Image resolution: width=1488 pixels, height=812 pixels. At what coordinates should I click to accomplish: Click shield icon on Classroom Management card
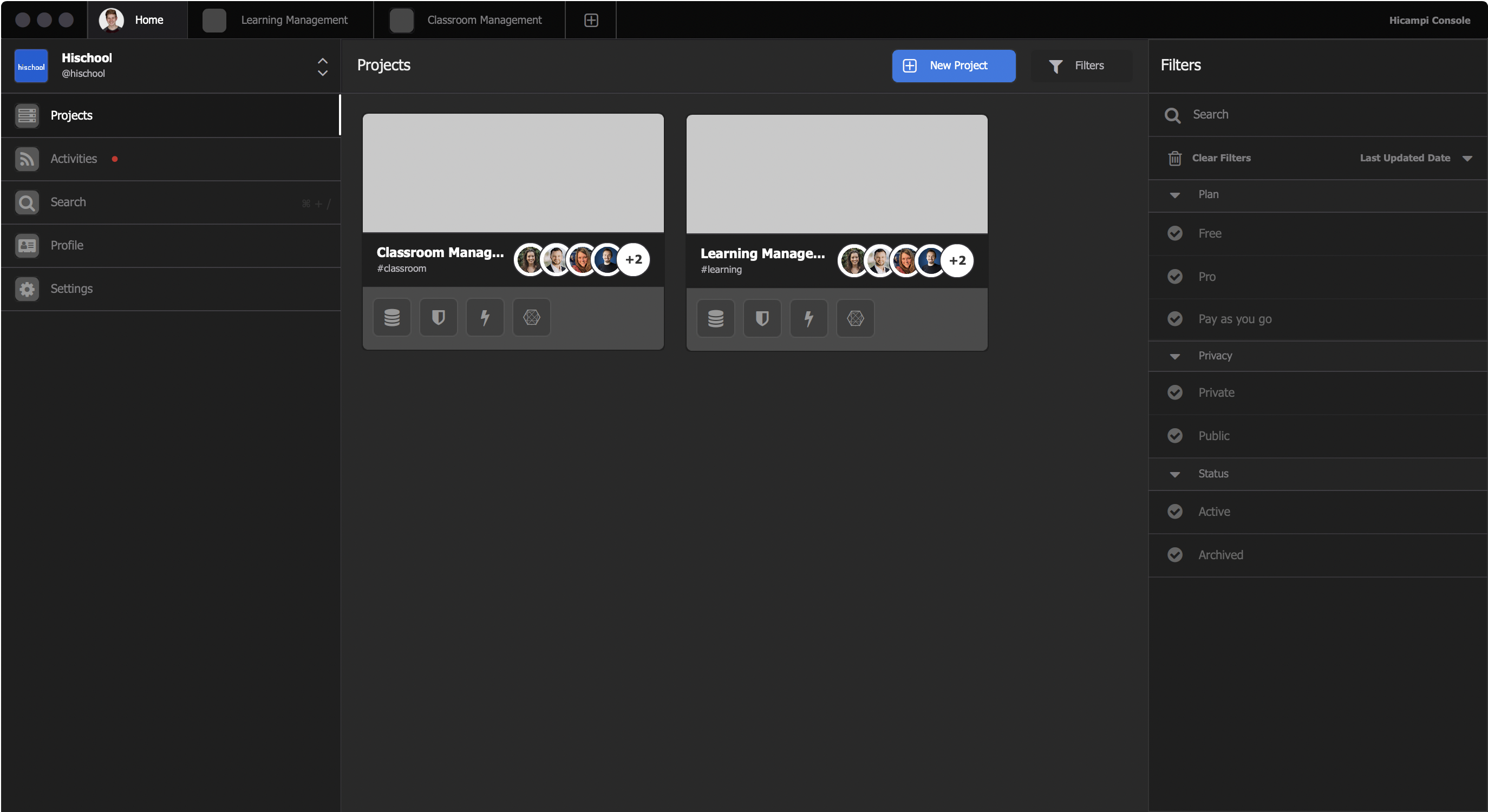pos(439,317)
